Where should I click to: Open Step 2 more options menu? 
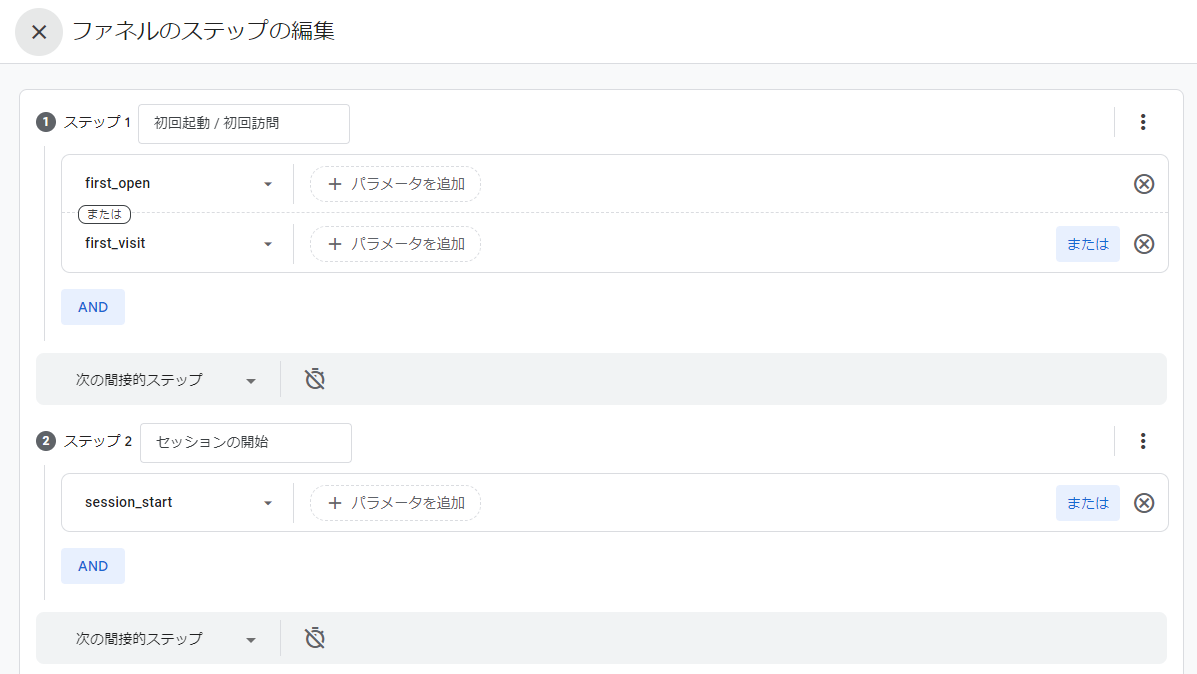[x=1143, y=441]
